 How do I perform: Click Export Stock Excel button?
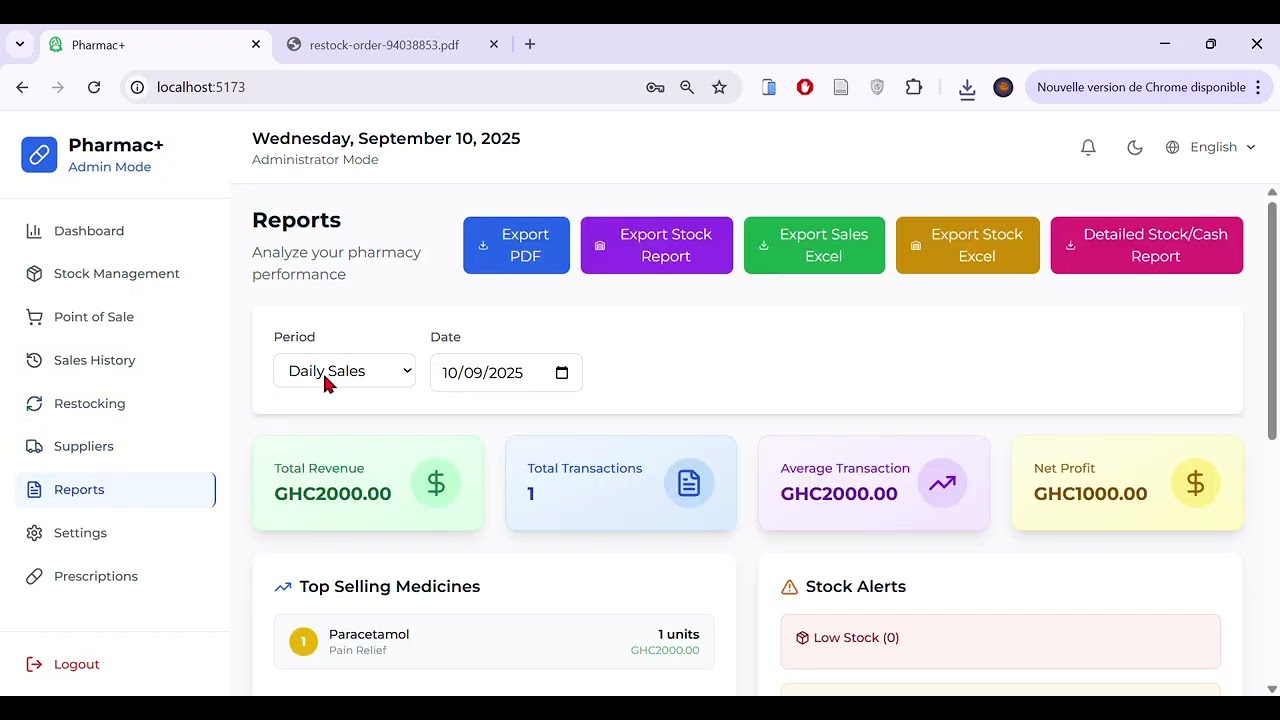[967, 245]
